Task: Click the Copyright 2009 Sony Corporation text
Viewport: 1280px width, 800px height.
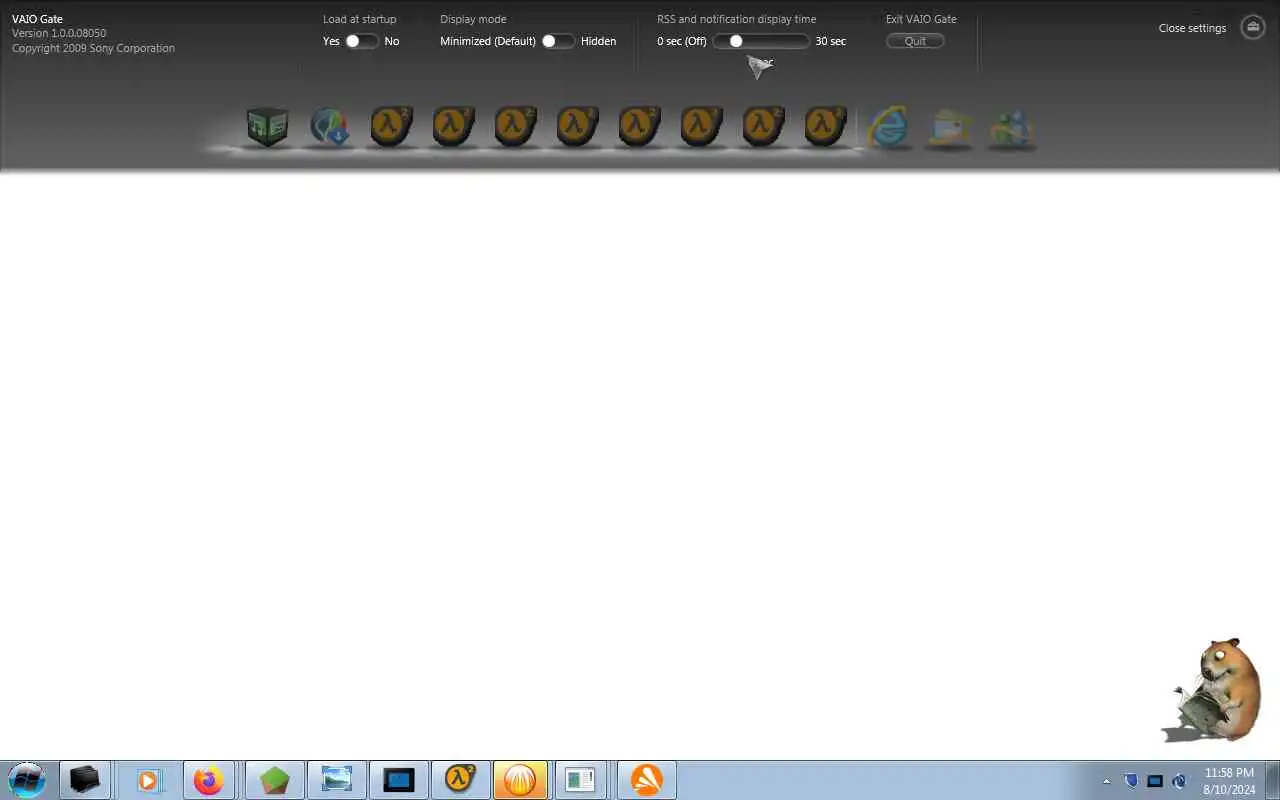Action: (93, 48)
